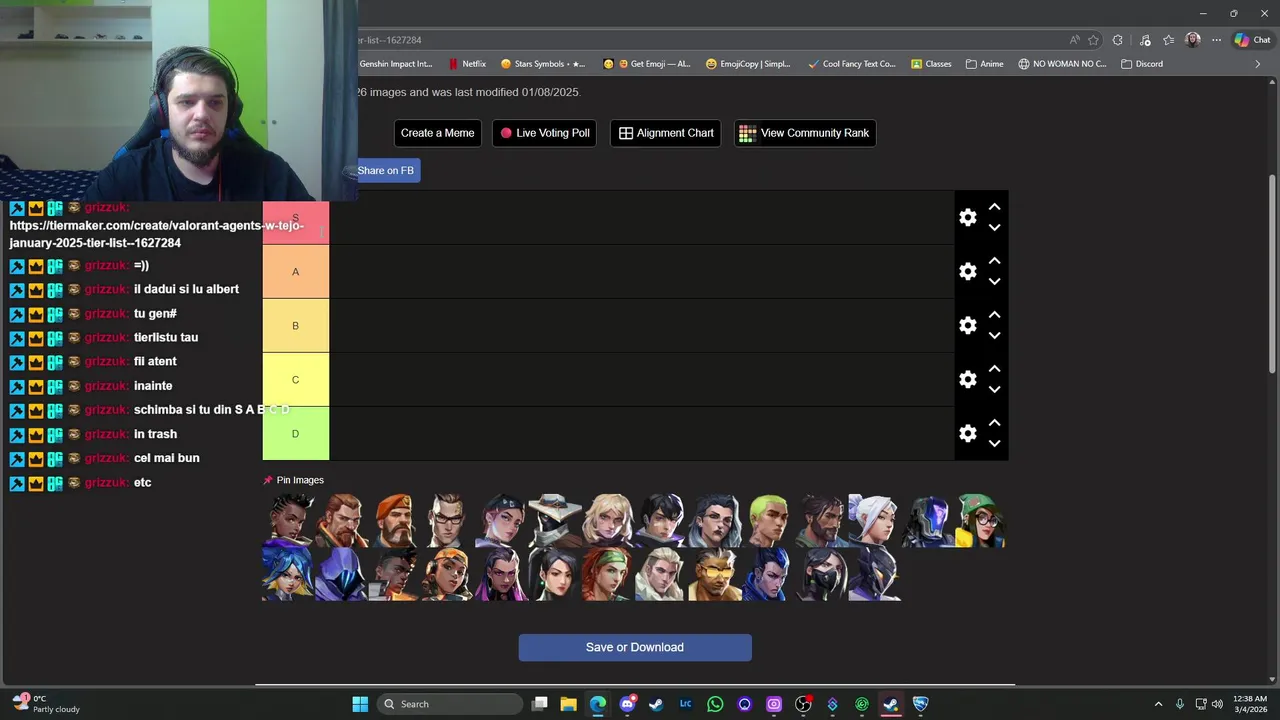Screen dimensions: 1280x720
Task: Click the taskbar Search box
Action: click(x=451, y=704)
